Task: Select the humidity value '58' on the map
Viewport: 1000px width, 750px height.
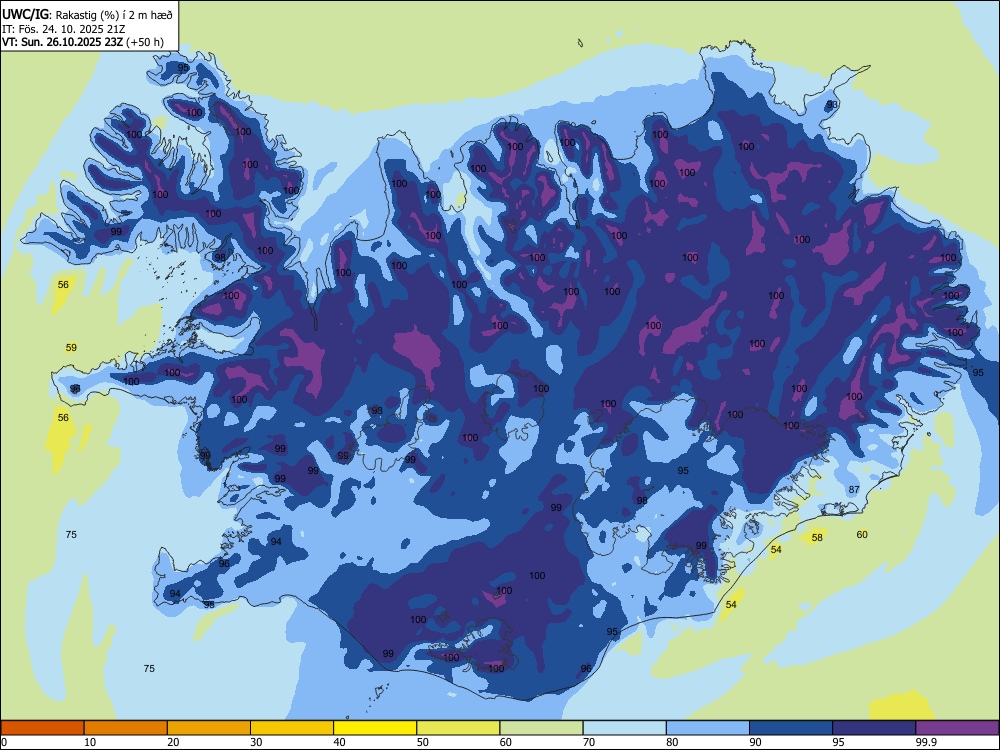Action: 817,538
